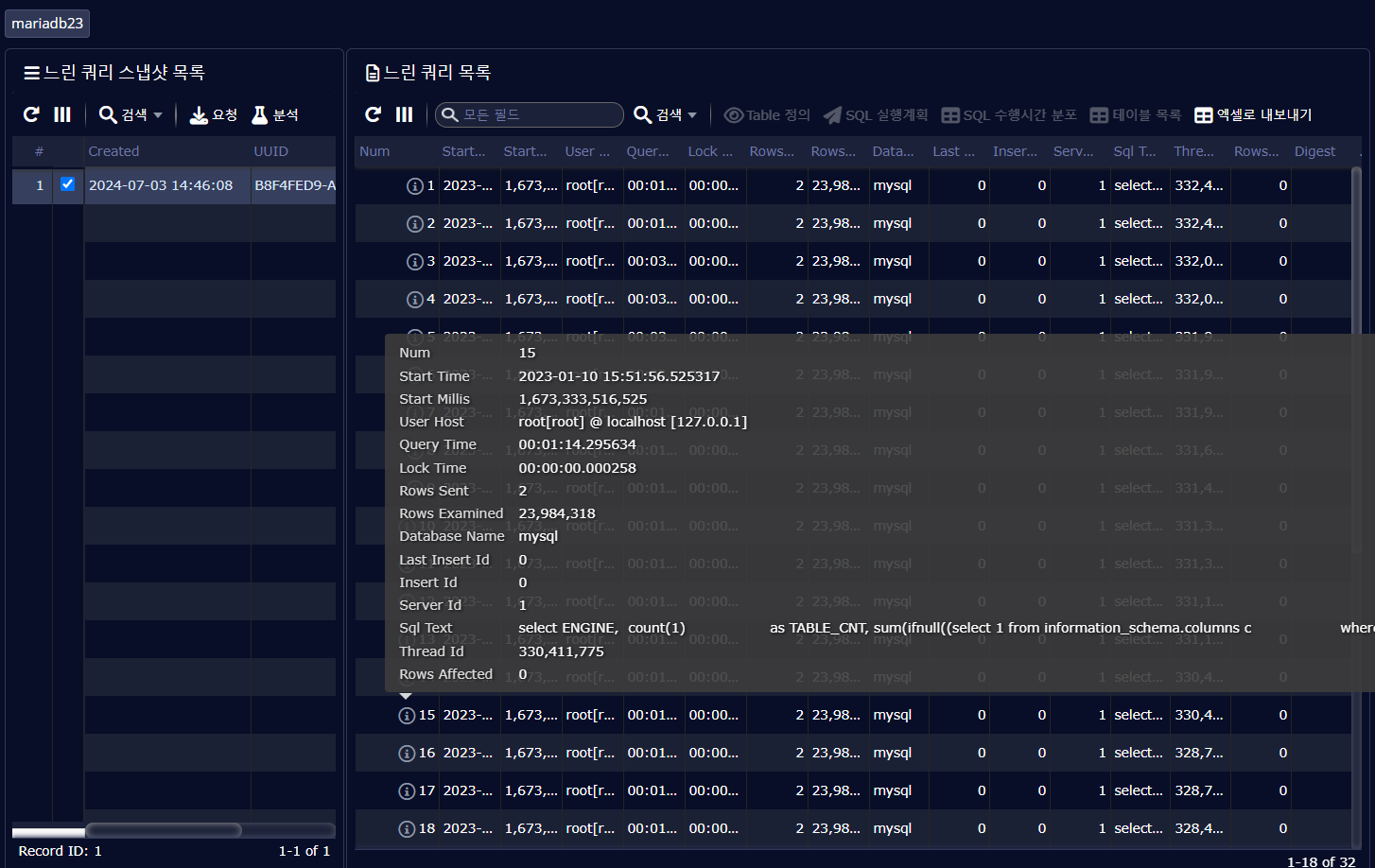Click the snapshot list horizontal scrollbar
The width and height of the screenshot is (1375, 868).
(163, 830)
